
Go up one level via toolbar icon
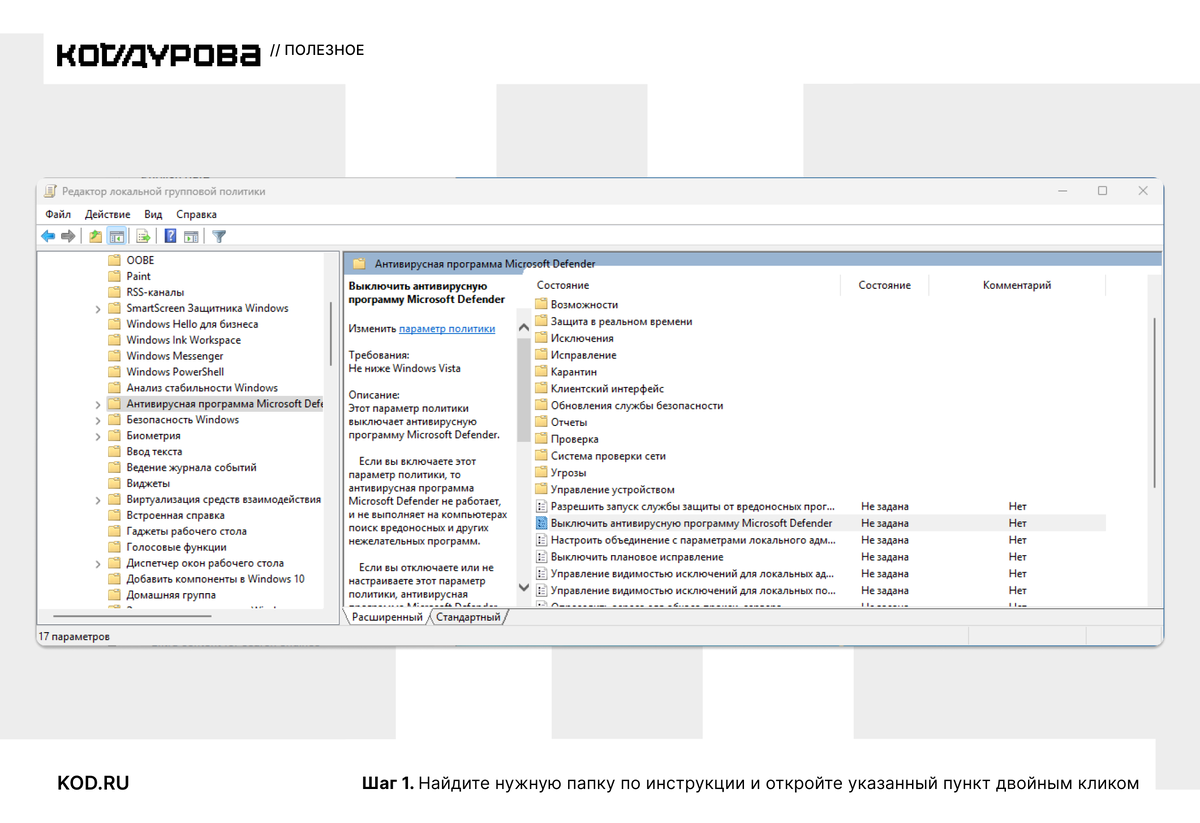95,236
